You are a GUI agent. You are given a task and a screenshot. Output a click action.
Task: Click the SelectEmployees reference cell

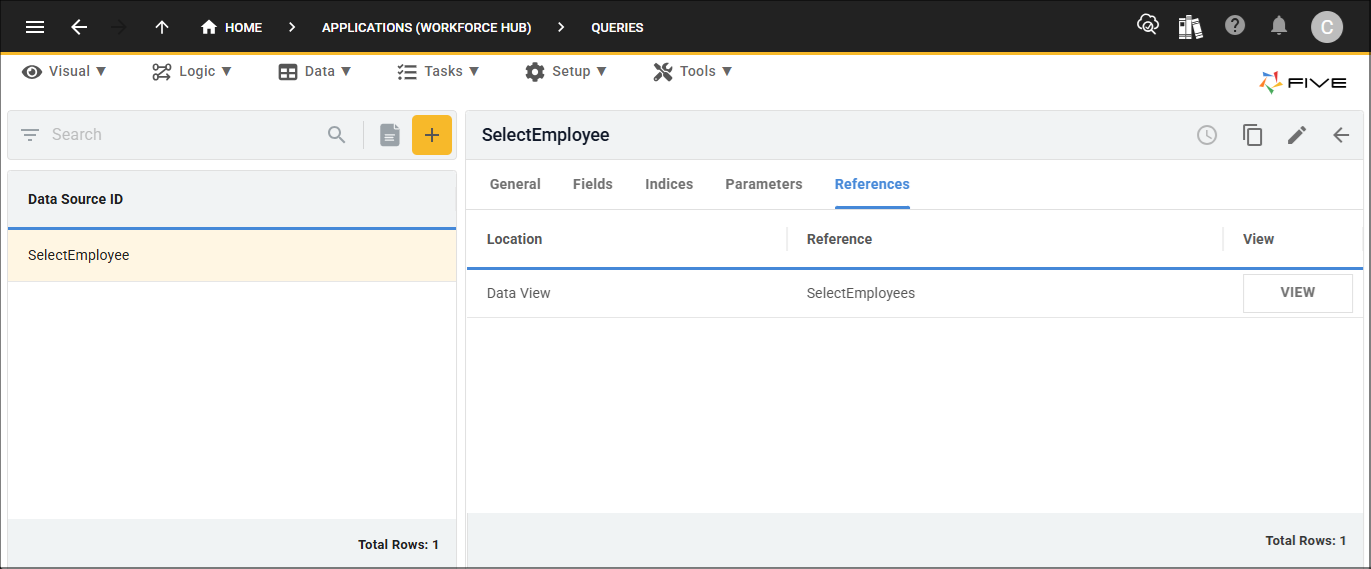point(1005,293)
